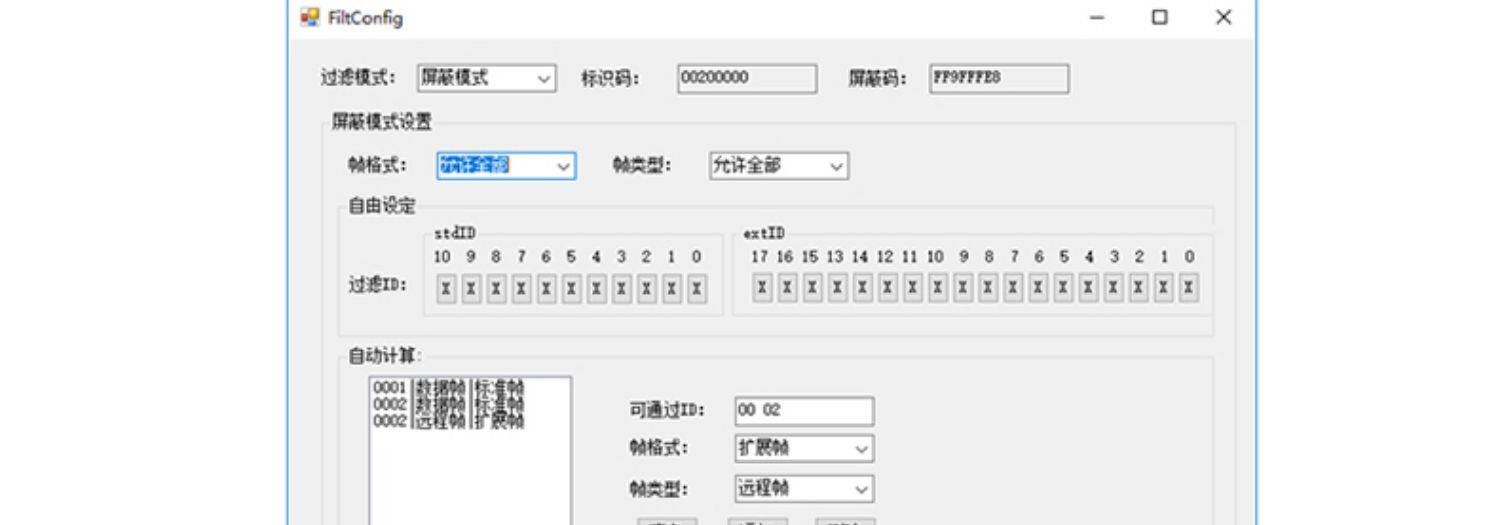
Task: Toggle extID bit 15 filter box
Action: [x=812, y=289]
